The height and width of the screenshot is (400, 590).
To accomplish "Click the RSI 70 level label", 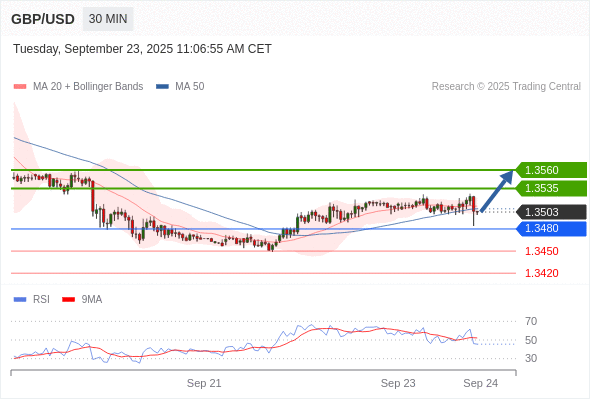I will [x=531, y=321].
